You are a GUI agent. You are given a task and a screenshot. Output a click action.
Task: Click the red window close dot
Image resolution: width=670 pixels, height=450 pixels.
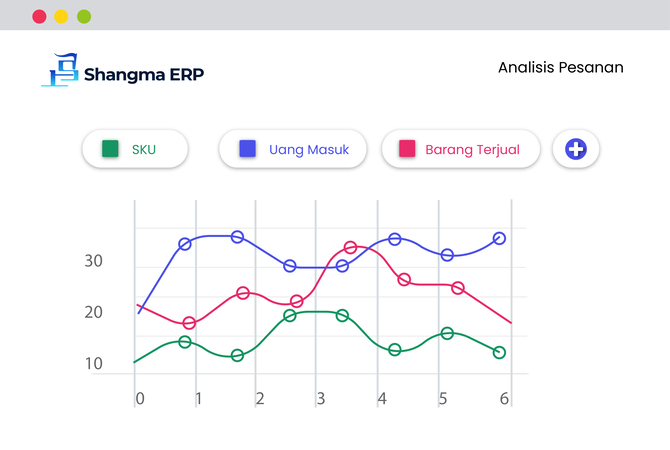(x=39, y=16)
